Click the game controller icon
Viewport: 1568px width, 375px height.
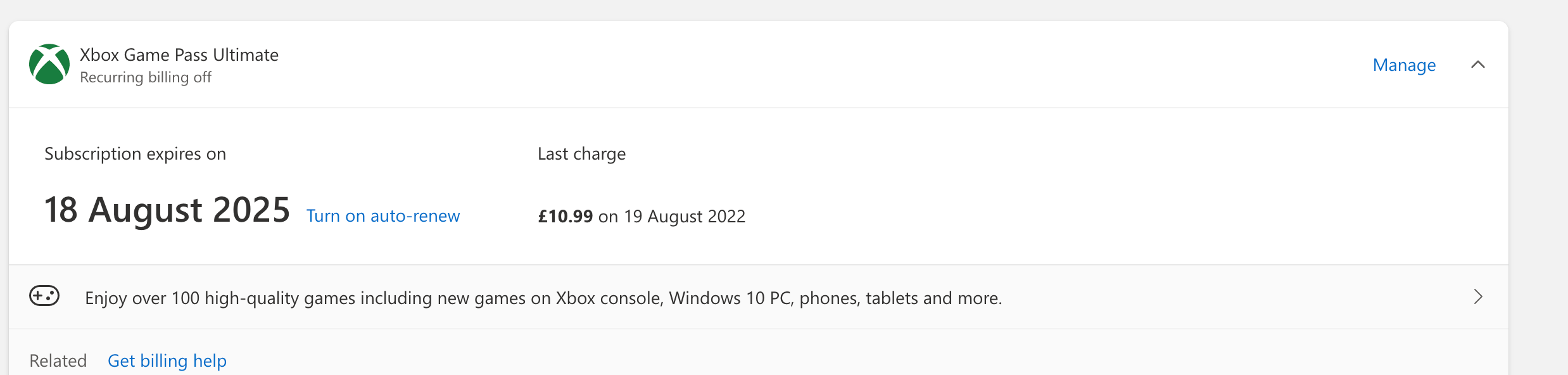(44, 296)
